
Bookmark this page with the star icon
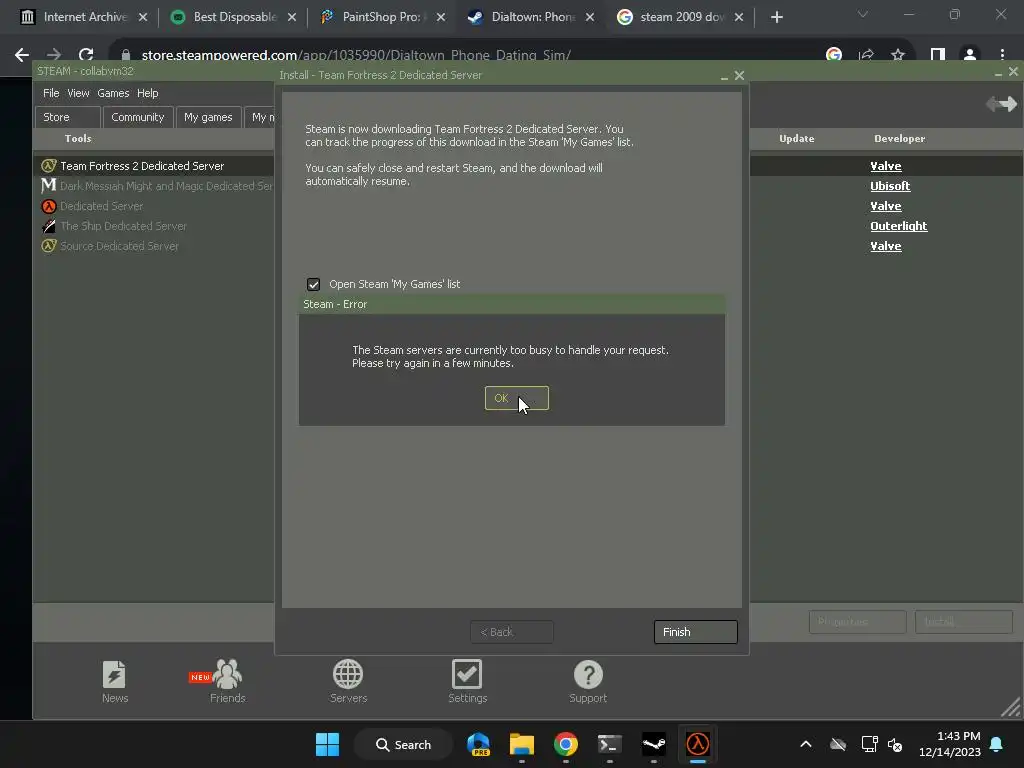pos(898,55)
